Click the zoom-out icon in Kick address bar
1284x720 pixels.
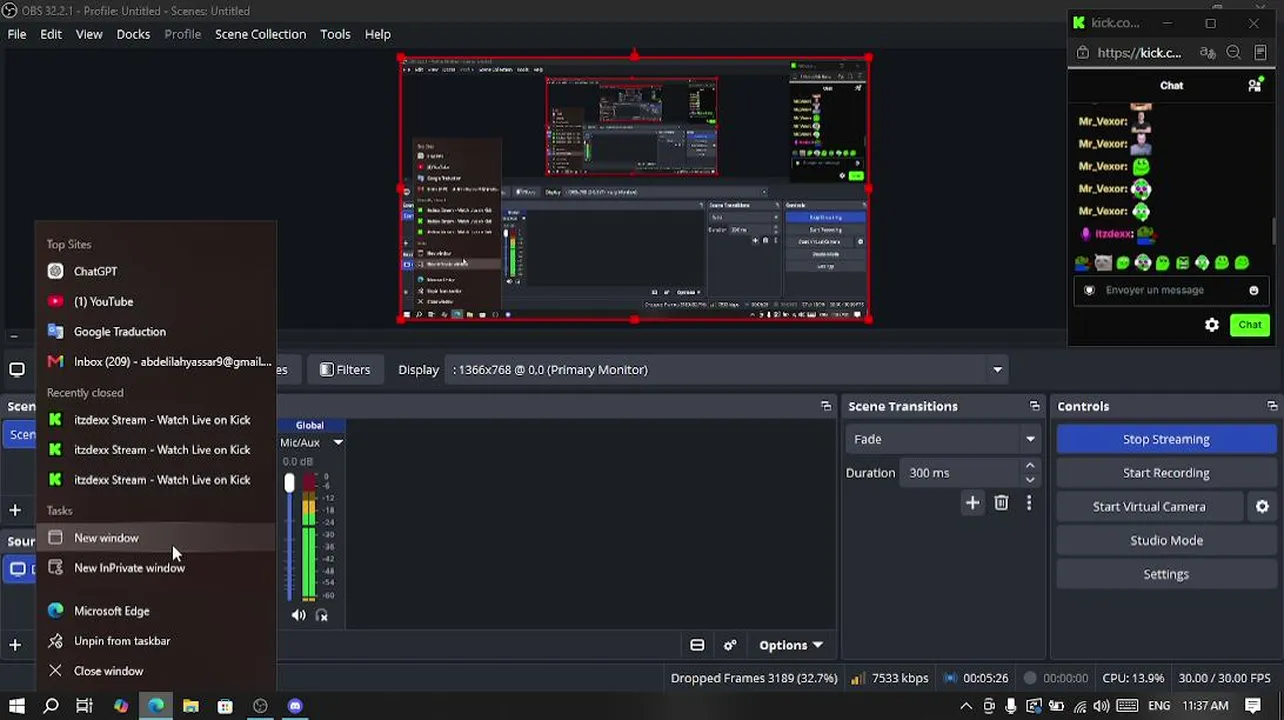click(x=1233, y=53)
